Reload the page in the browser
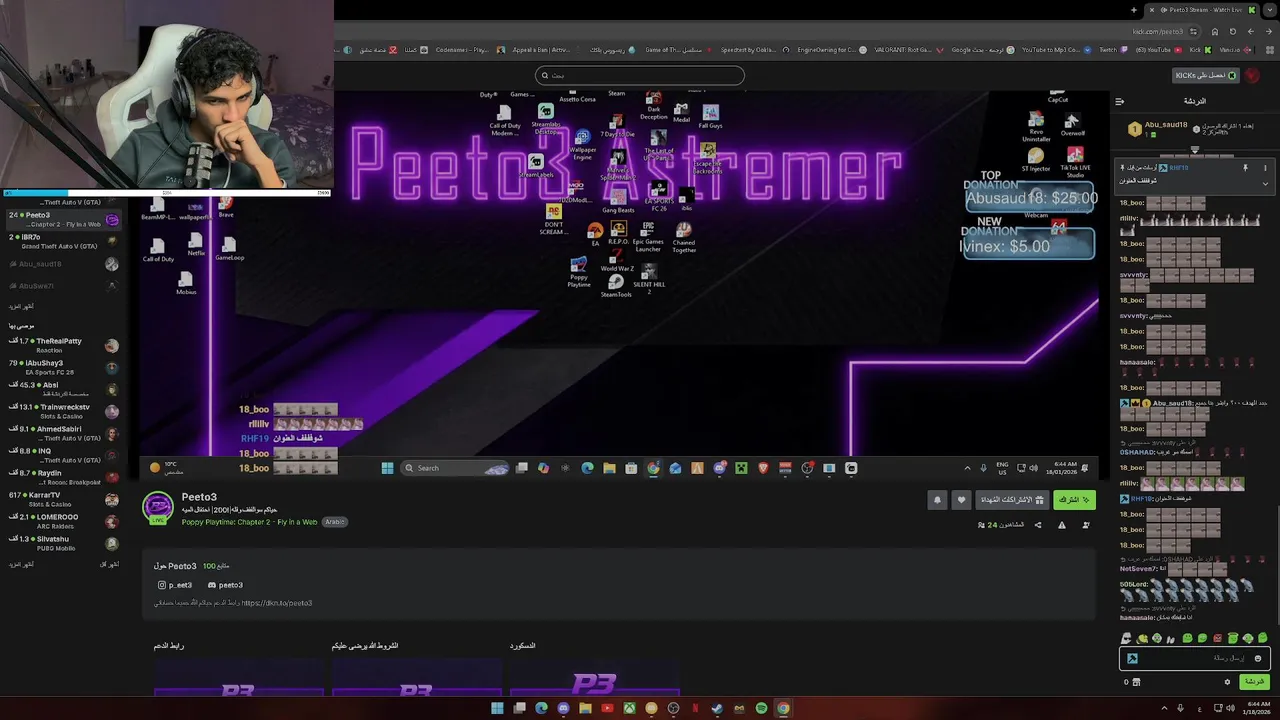 tap(1232, 31)
